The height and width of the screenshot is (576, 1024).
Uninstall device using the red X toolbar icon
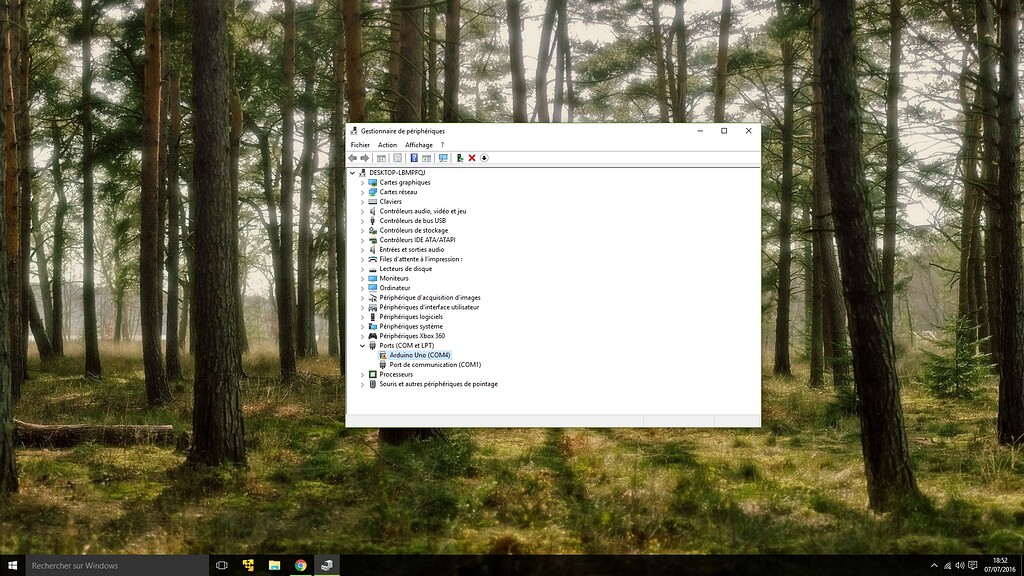click(x=473, y=158)
